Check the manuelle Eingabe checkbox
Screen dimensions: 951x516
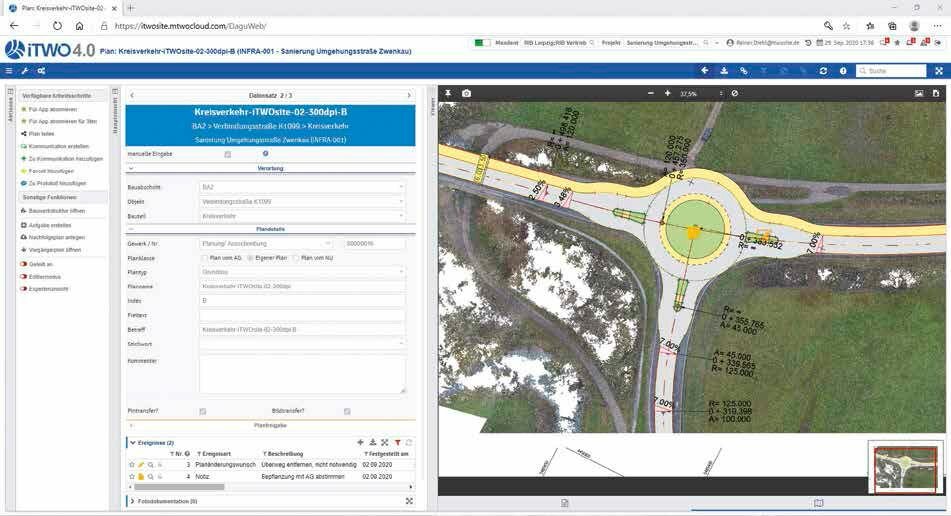pos(227,154)
